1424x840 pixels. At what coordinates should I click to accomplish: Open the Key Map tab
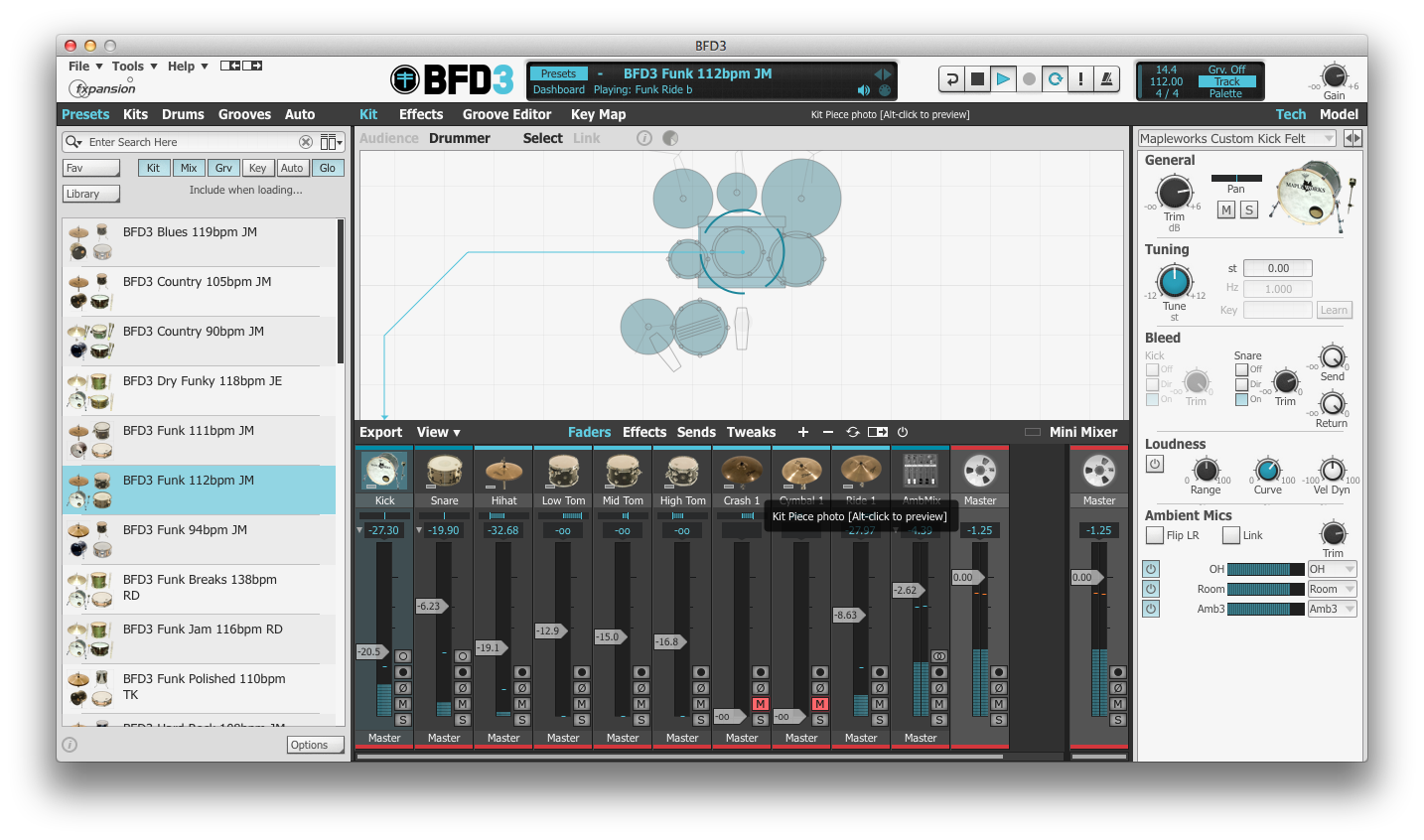tap(598, 114)
